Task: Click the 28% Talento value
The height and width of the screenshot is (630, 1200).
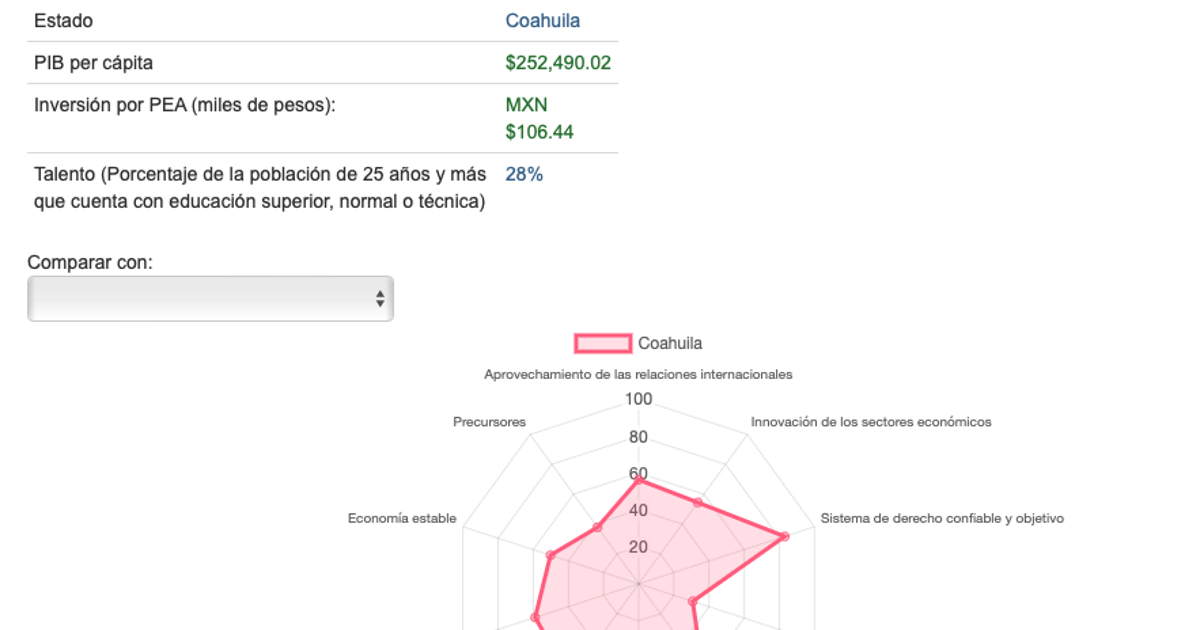Action: pos(524,174)
